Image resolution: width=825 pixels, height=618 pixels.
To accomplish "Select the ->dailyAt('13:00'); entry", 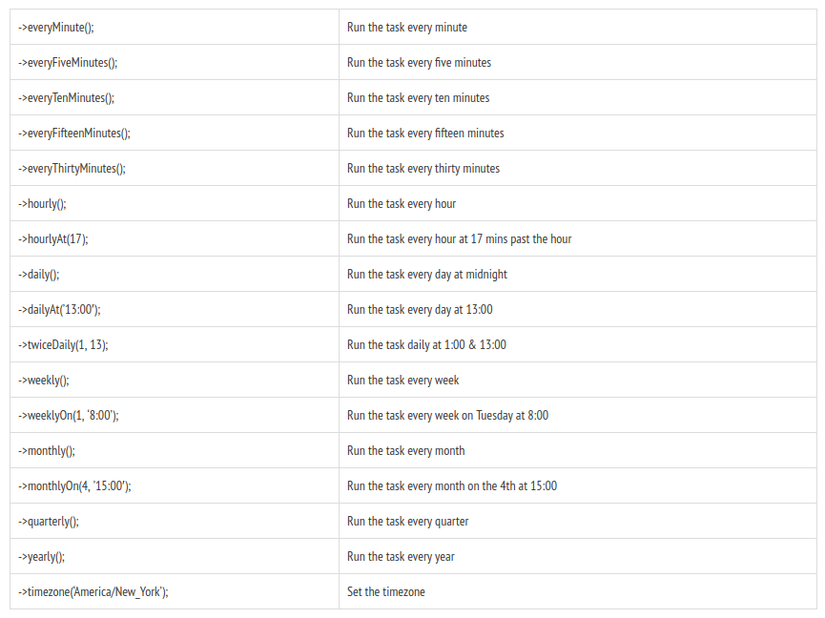I will point(59,310).
